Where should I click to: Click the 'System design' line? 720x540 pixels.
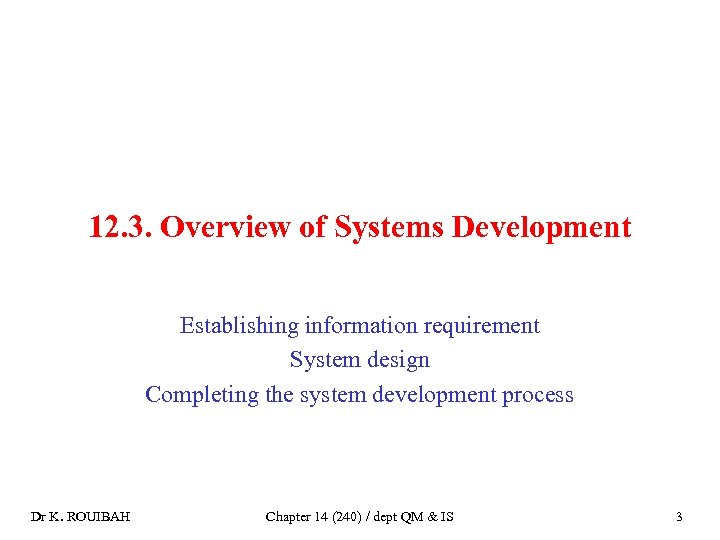point(360,360)
